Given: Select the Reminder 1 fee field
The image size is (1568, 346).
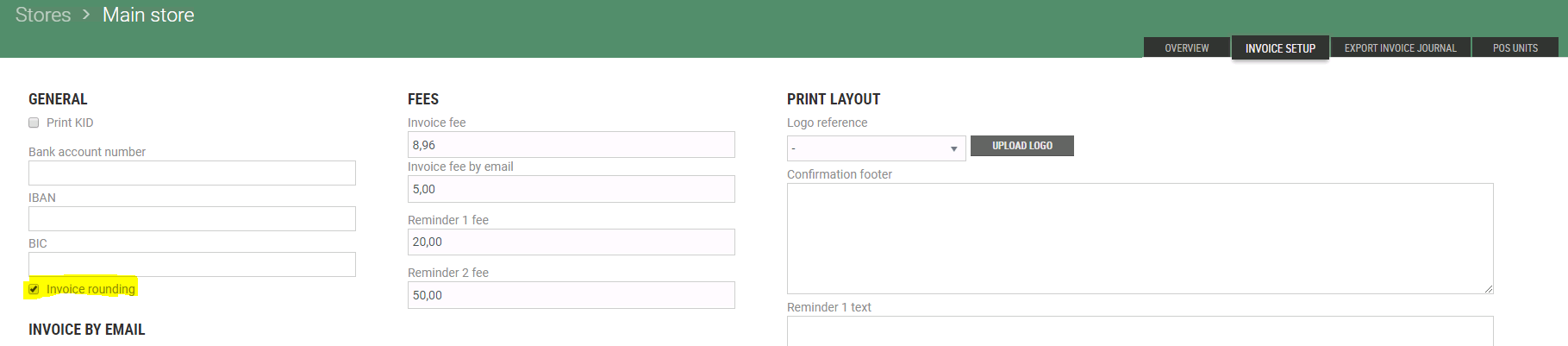Looking at the screenshot, I should 571,242.
